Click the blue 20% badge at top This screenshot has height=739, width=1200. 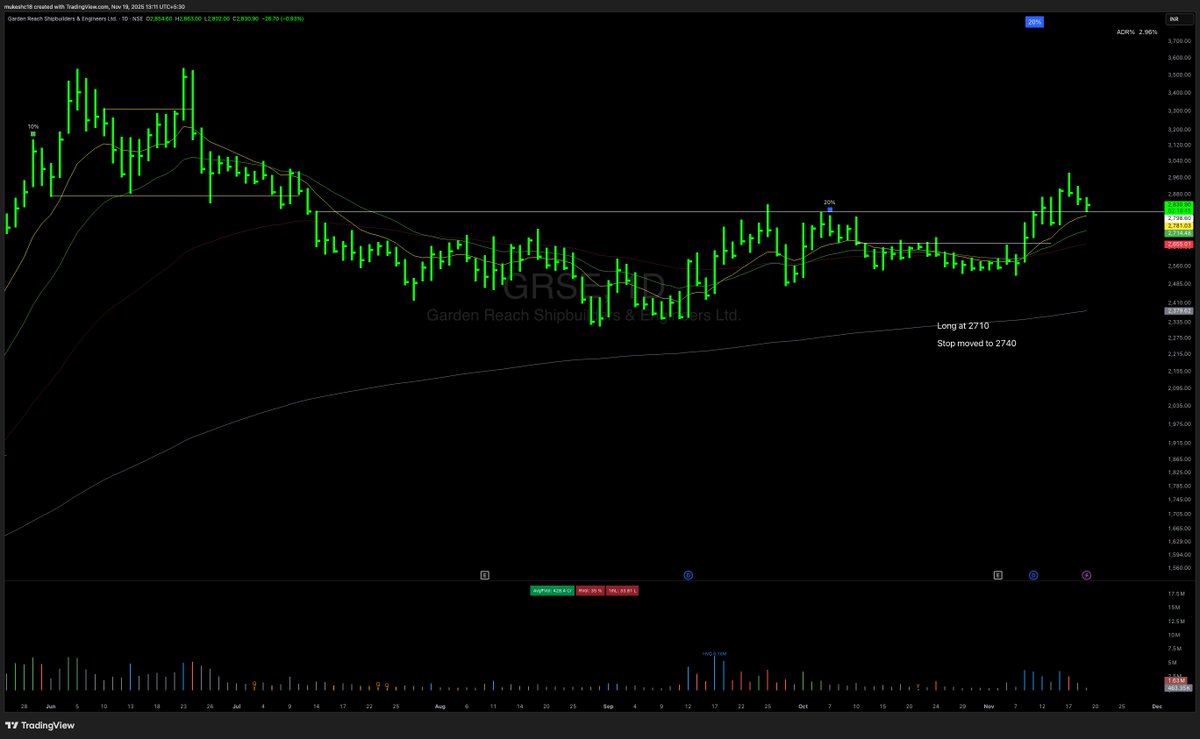[x=1035, y=21]
